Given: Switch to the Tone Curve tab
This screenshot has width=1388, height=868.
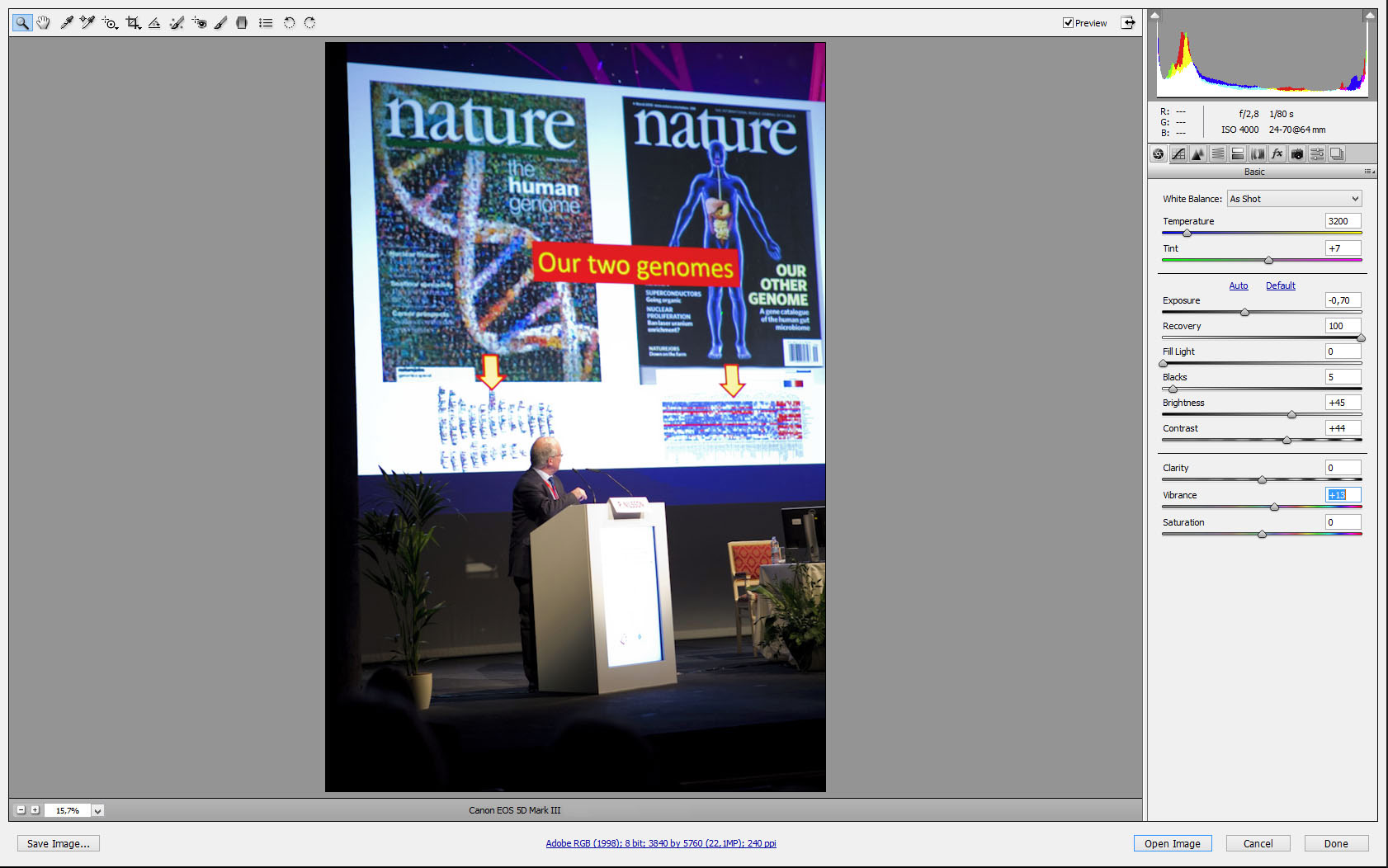Looking at the screenshot, I should pyautogui.click(x=1178, y=154).
